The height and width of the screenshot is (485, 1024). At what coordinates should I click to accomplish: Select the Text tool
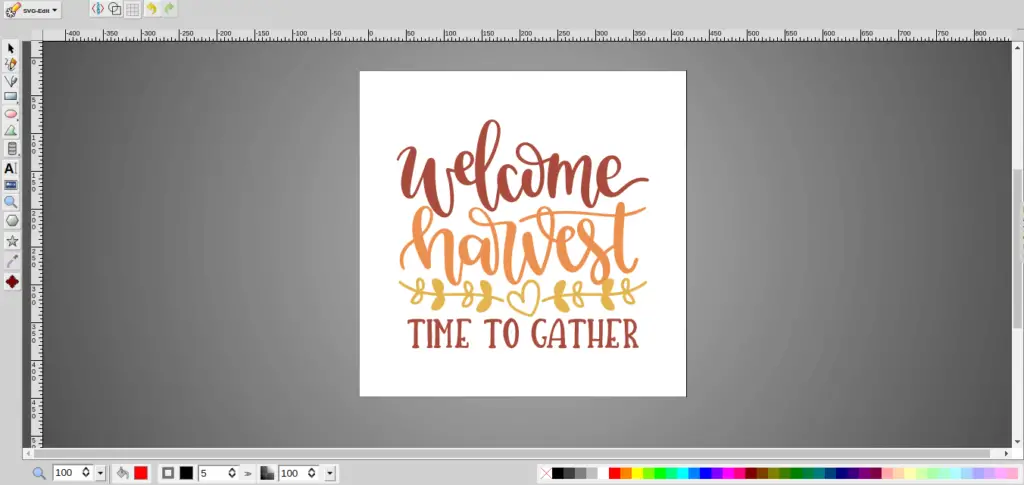(x=11, y=168)
